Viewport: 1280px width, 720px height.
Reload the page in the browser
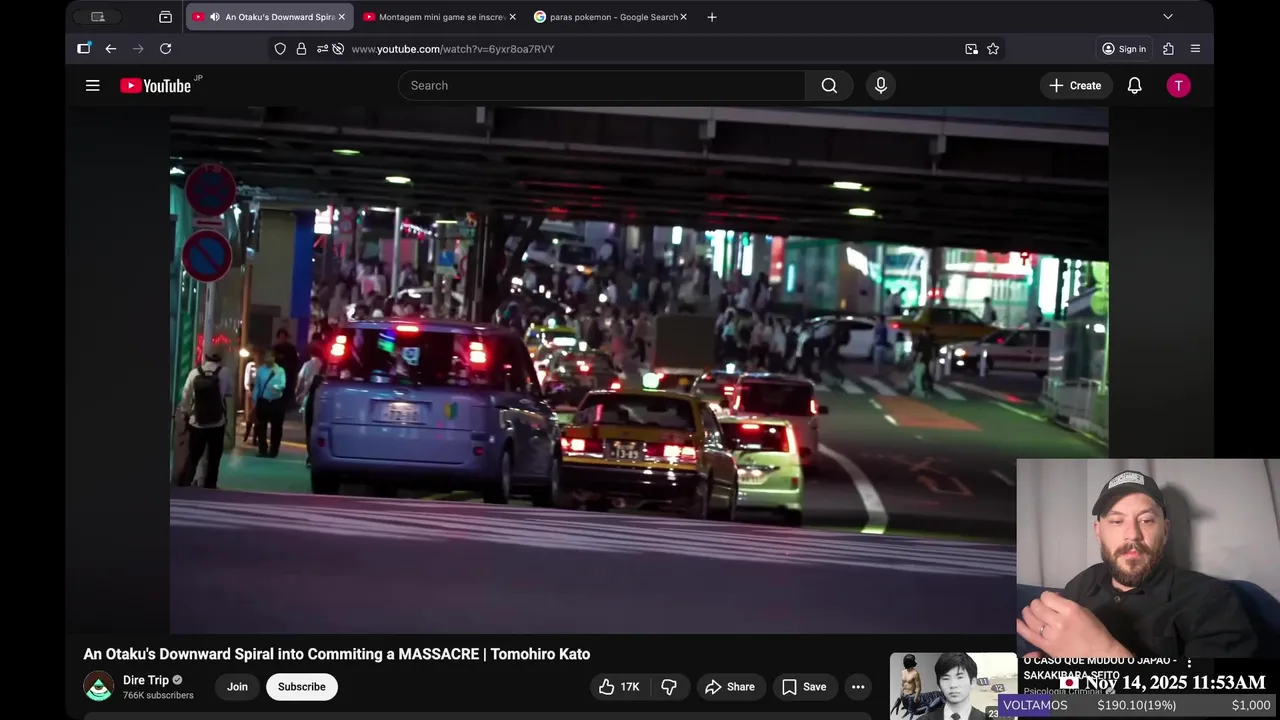[x=166, y=49]
